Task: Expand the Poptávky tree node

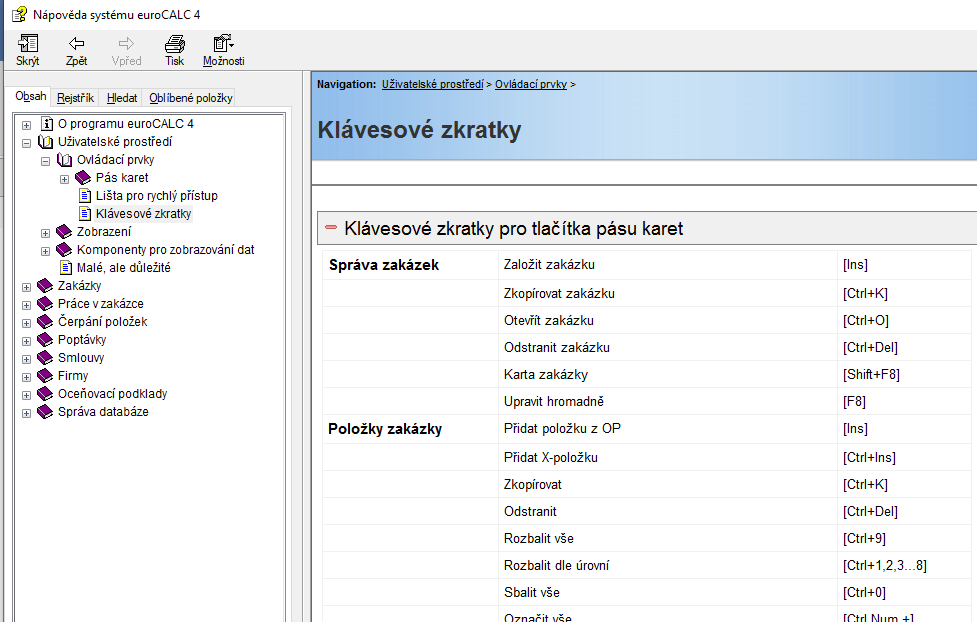Action: (26, 341)
